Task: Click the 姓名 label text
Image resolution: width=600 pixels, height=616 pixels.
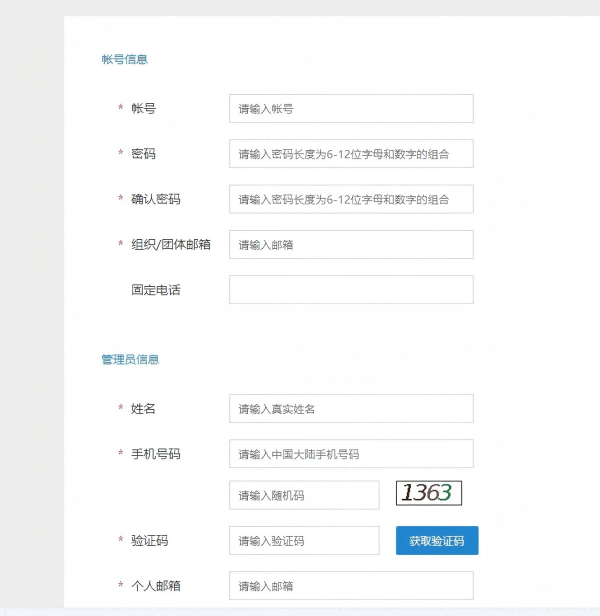Action: [143, 409]
